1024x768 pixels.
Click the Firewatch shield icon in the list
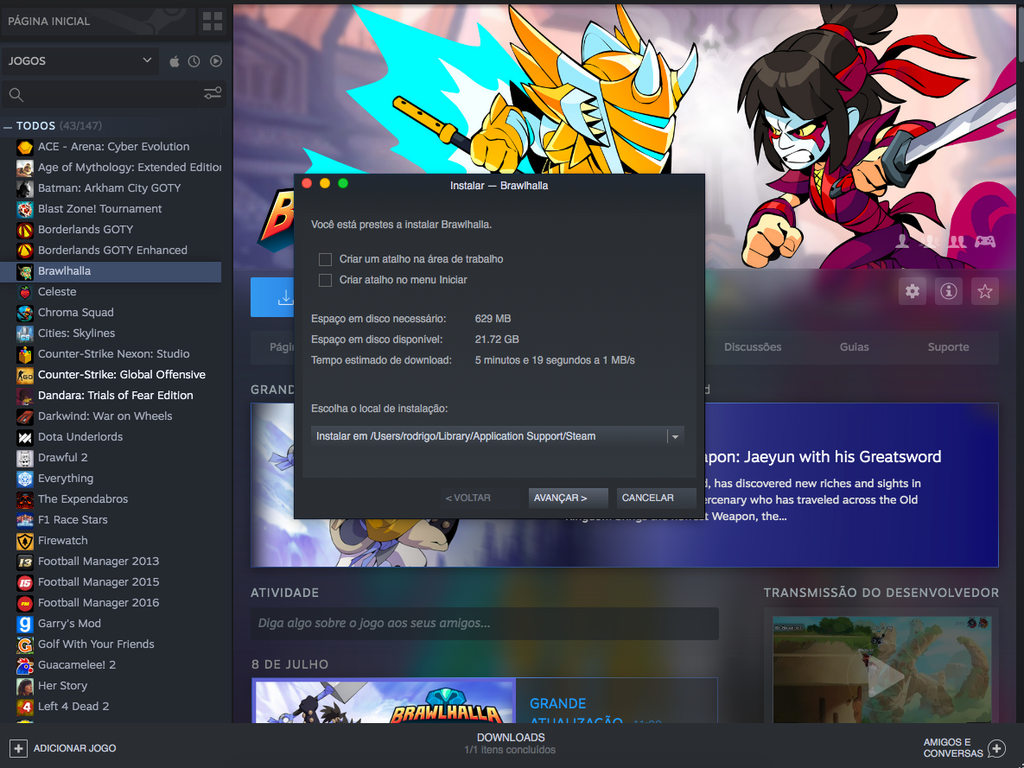coord(25,541)
